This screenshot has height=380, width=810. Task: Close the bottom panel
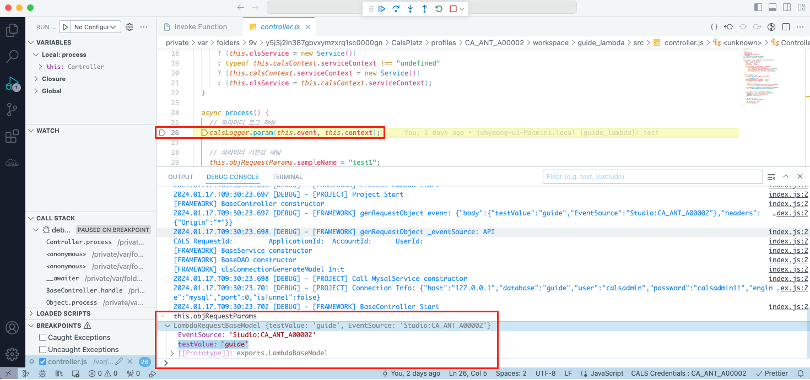tap(800, 177)
